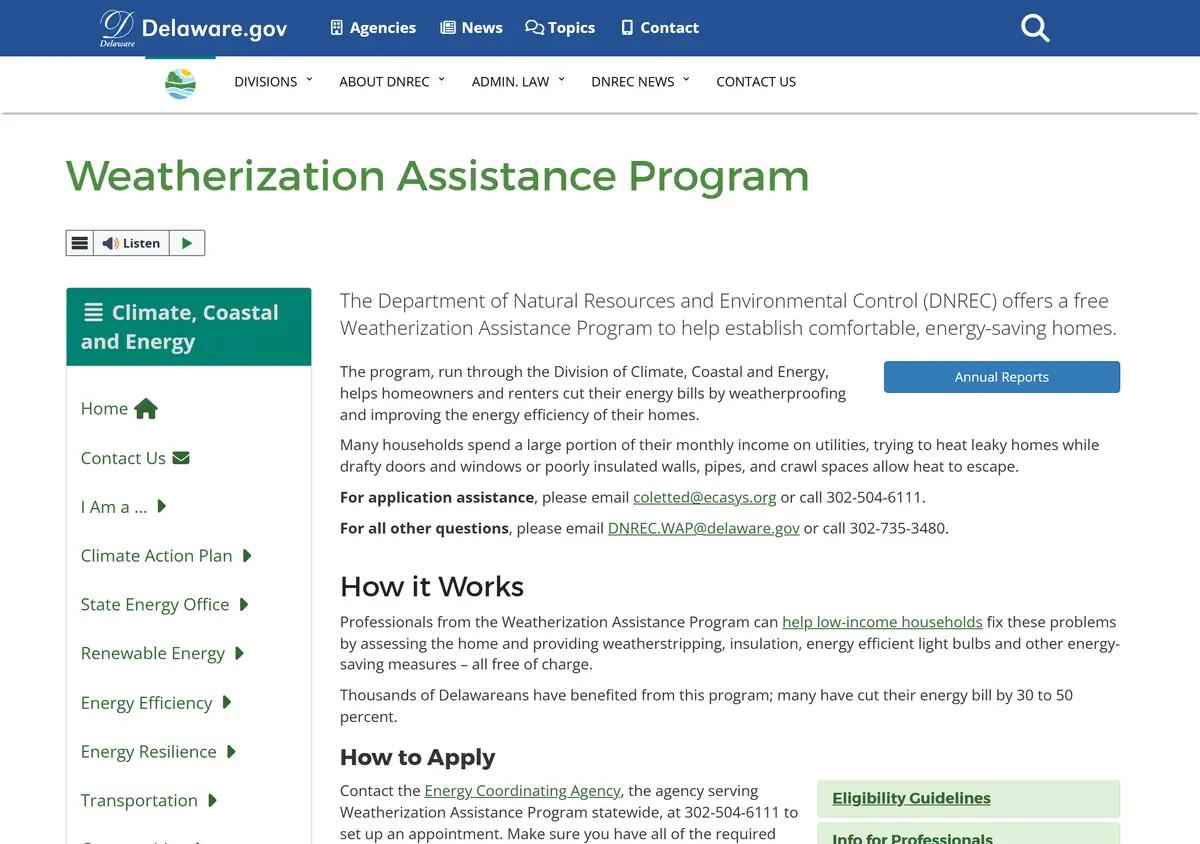Click the Listen speaker button
The height and width of the screenshot is (844, 1200).
click(131, 243)
